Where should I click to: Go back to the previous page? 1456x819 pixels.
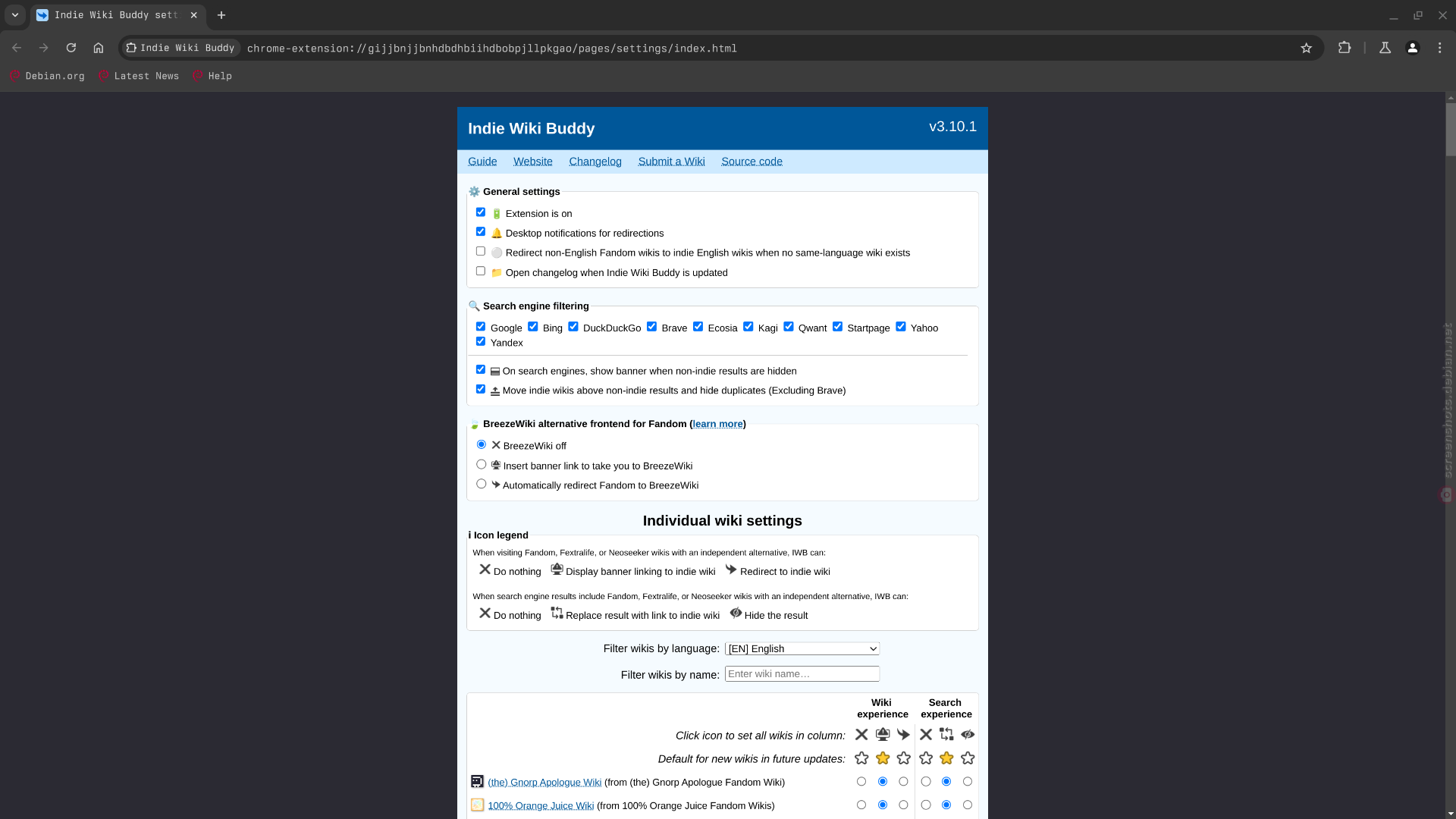[x=17, y=48]
